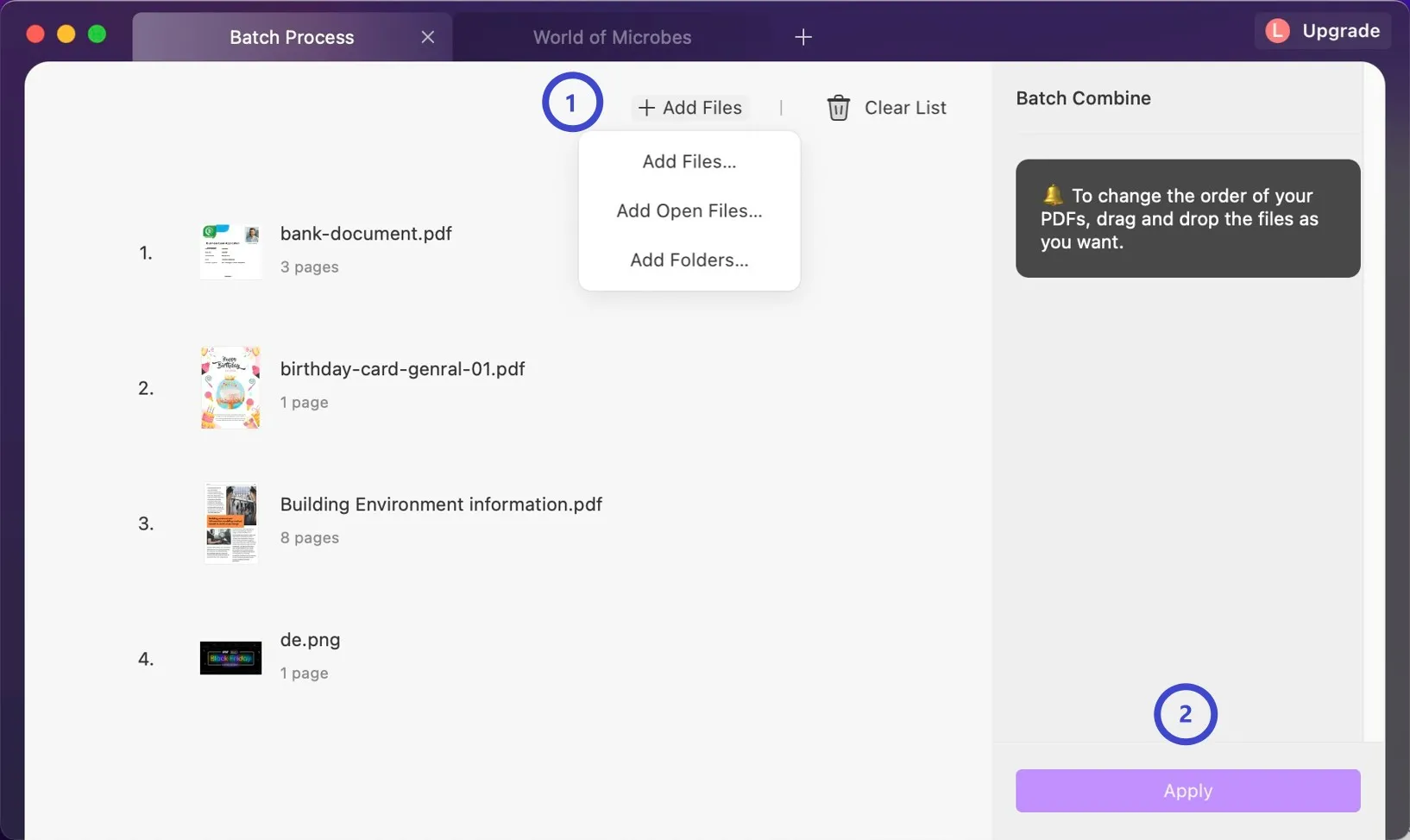Select Add Folders... in the dropdown list
Image resolution: width=1410 pixels, height=840 pixels.
coord(689,260)
